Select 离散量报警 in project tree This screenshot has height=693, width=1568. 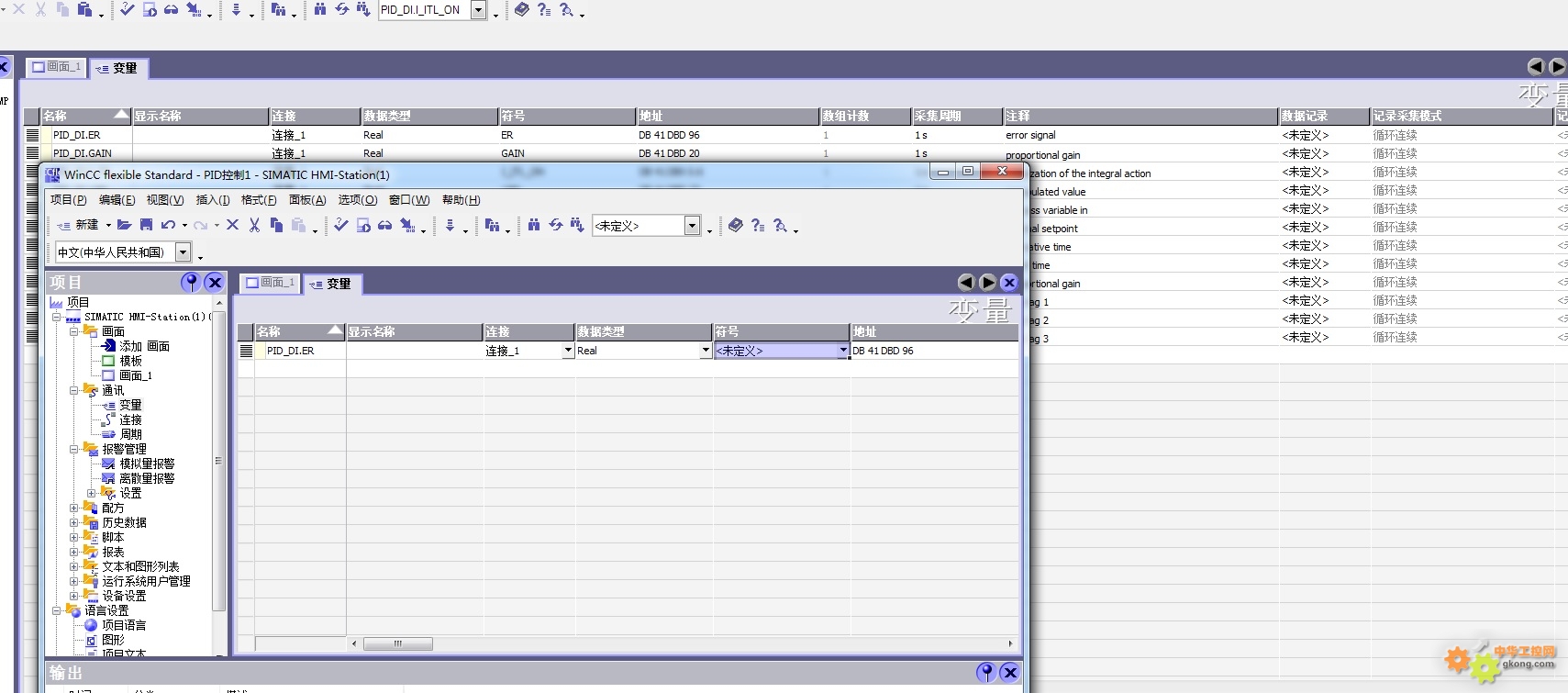point(147,478)
